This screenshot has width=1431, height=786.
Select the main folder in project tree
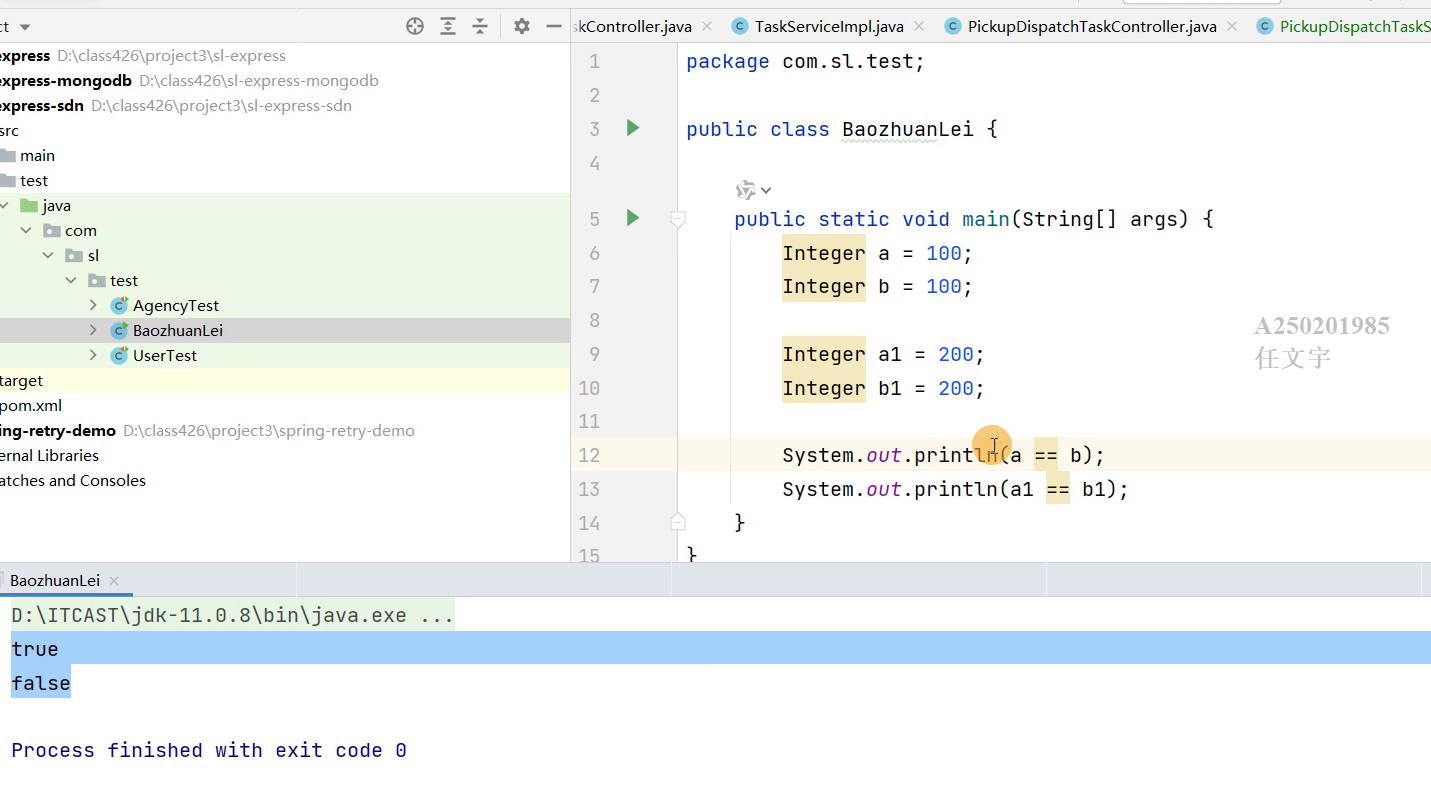point(37,155)
